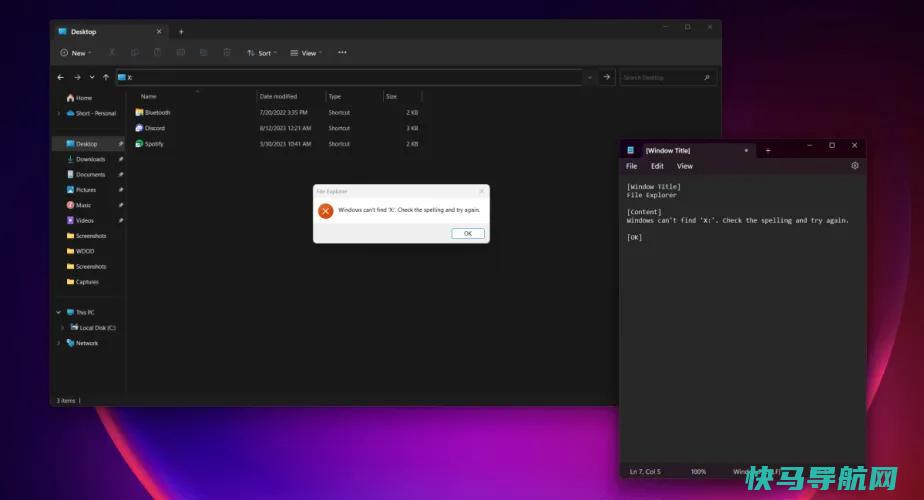Sort by Date modified column header

pos(278,96)
